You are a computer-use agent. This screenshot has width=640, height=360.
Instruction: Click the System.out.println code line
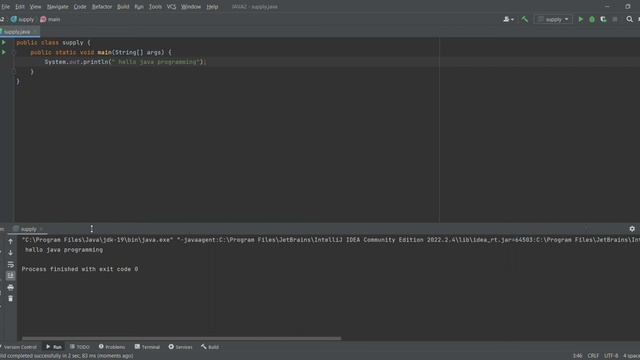[x=125, y=62]
